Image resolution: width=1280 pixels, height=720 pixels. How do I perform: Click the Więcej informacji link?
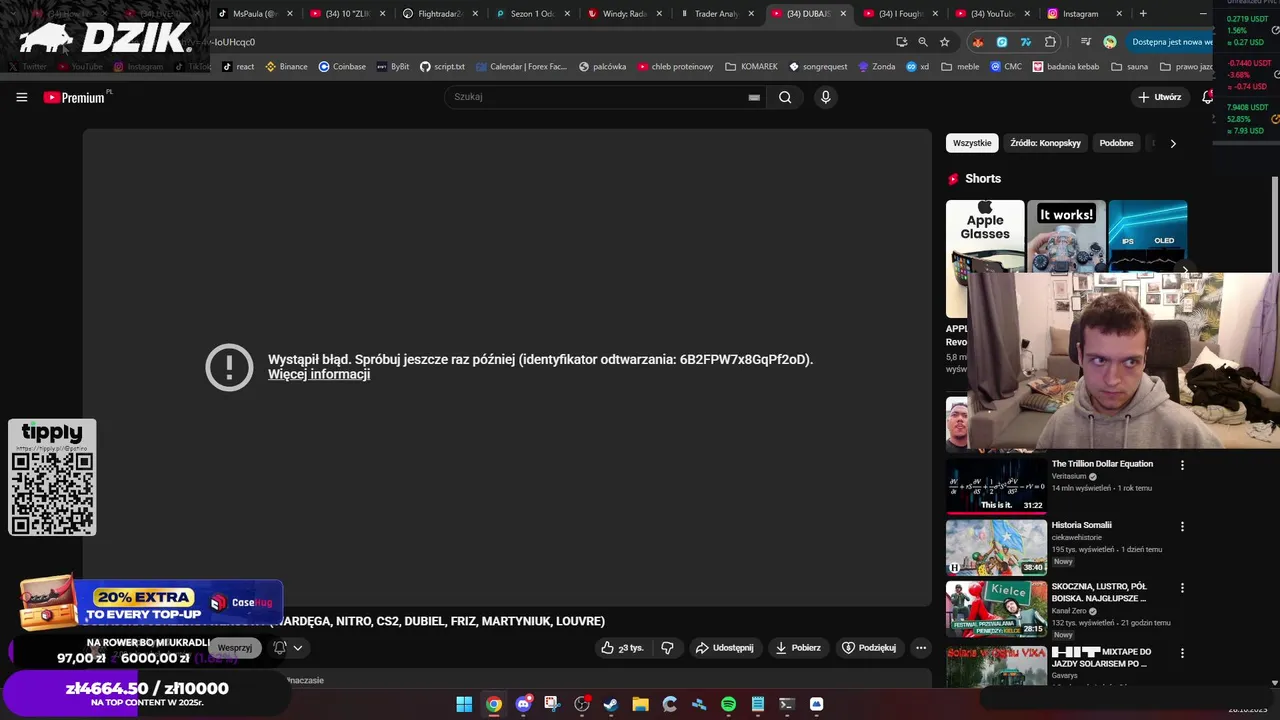[x=319, y=374]
